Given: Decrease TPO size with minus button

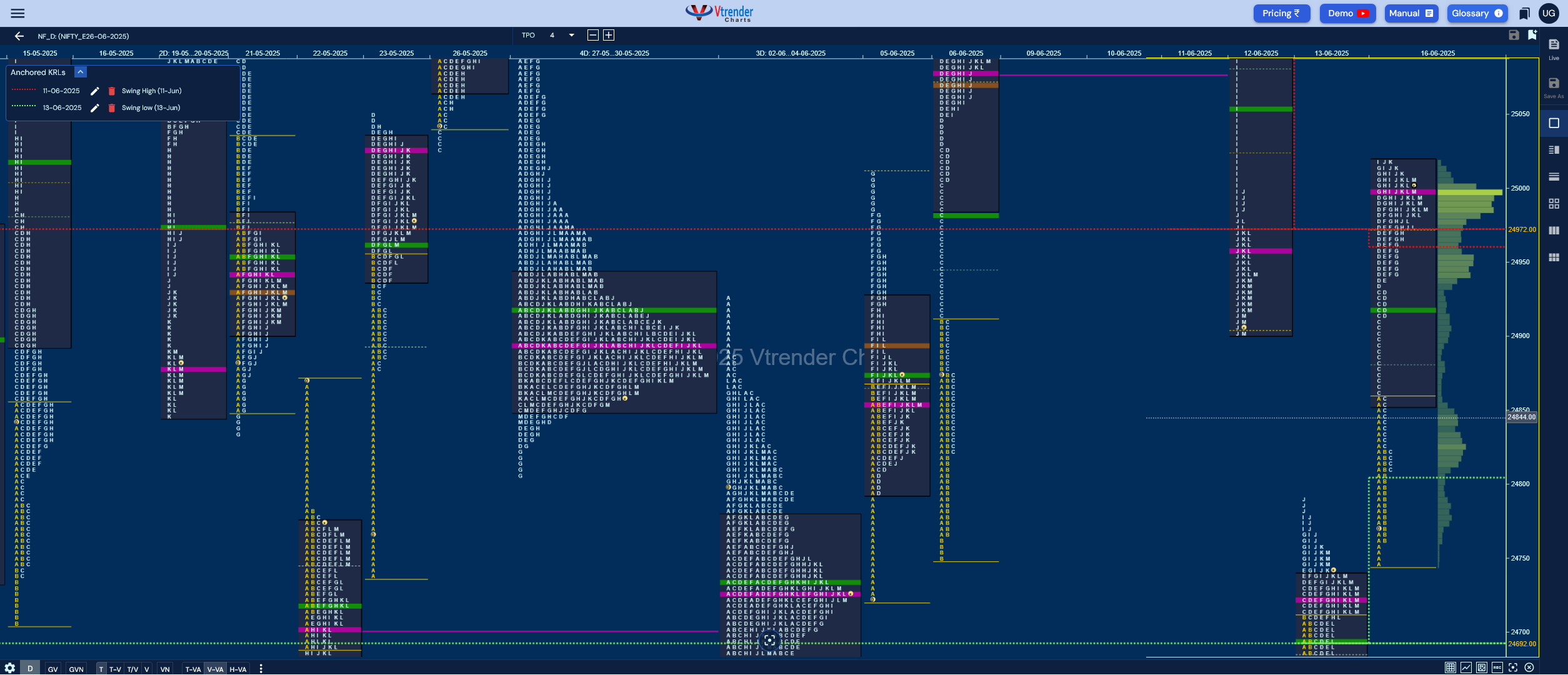Looking at the screenshot, I should (593, 35).
